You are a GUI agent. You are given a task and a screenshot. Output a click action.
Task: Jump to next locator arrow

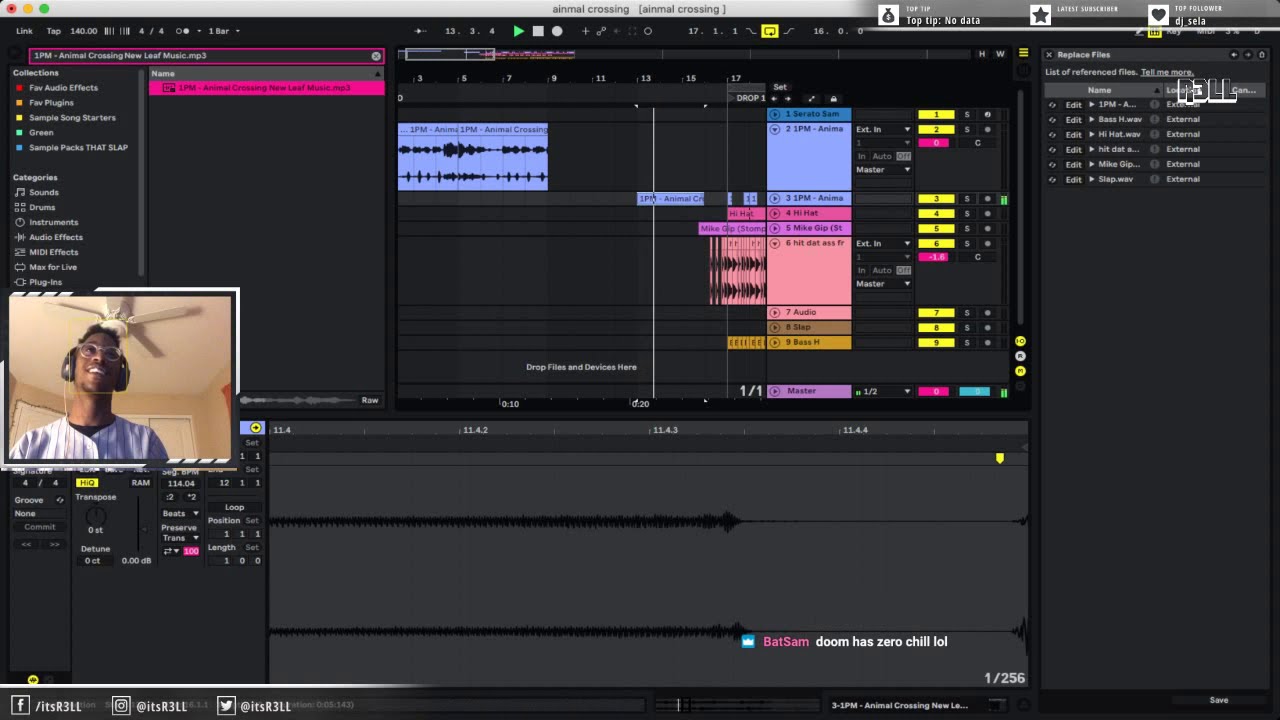point(787,99)
